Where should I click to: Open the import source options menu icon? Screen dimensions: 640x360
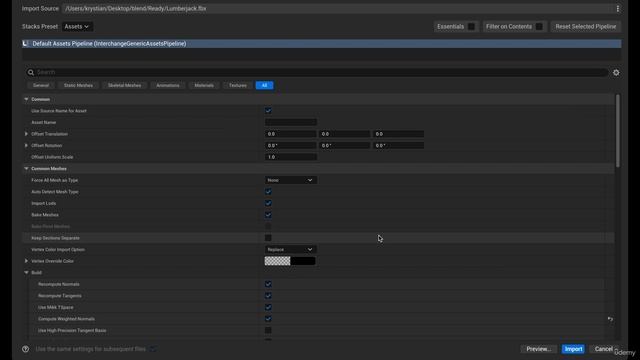tap(618, 9)
